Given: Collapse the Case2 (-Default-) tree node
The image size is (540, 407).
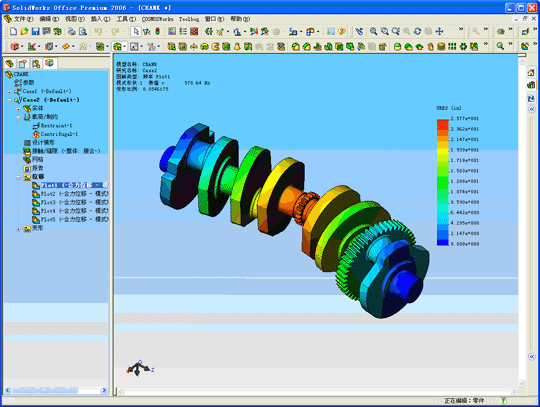Looking at the screenshot, I should click(10, 101).
